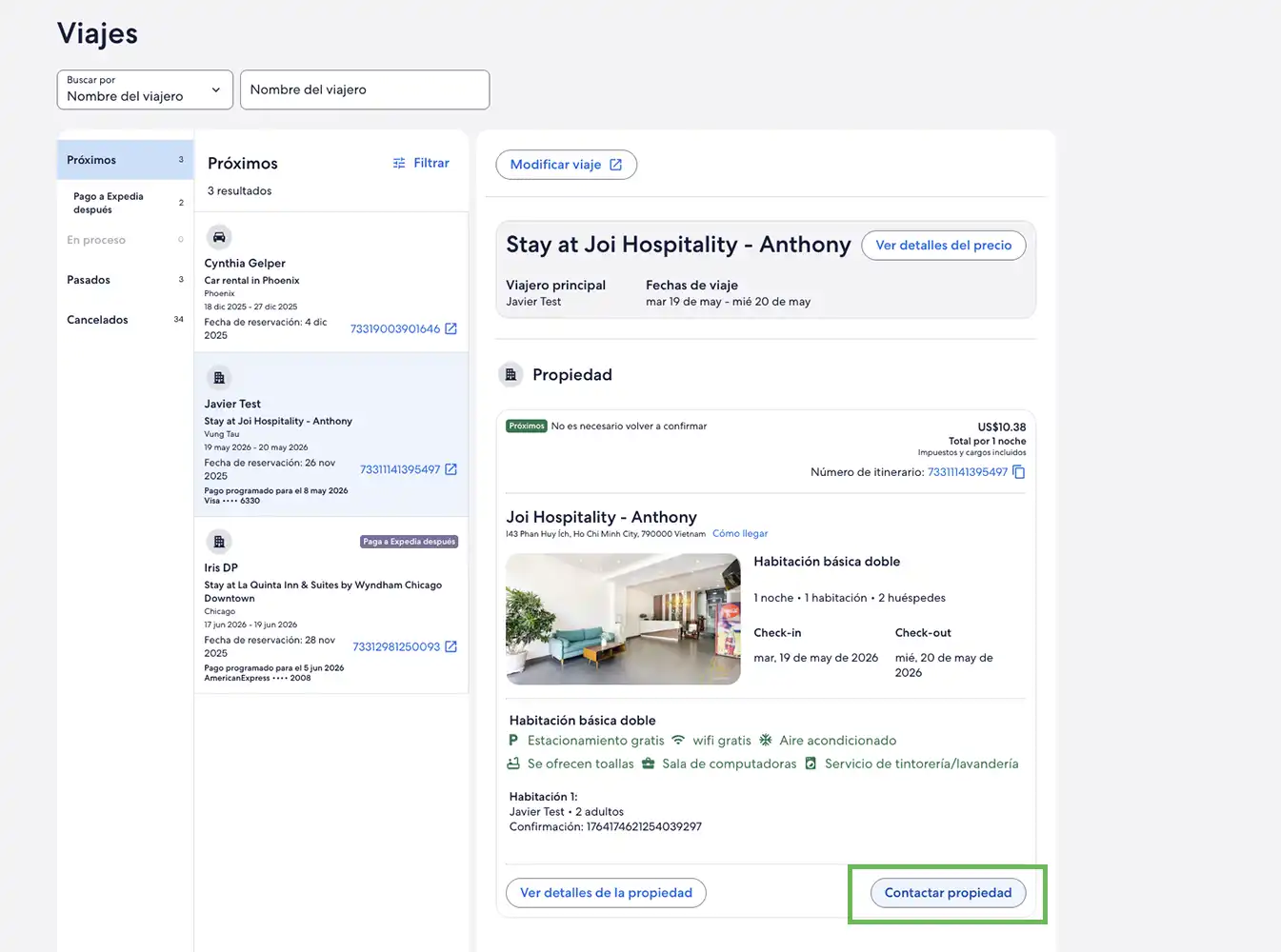Image resolution: width=1281 pixels, height=952 pixels.
Task: Switch to the Pasados tab
Action: [125, 280]
